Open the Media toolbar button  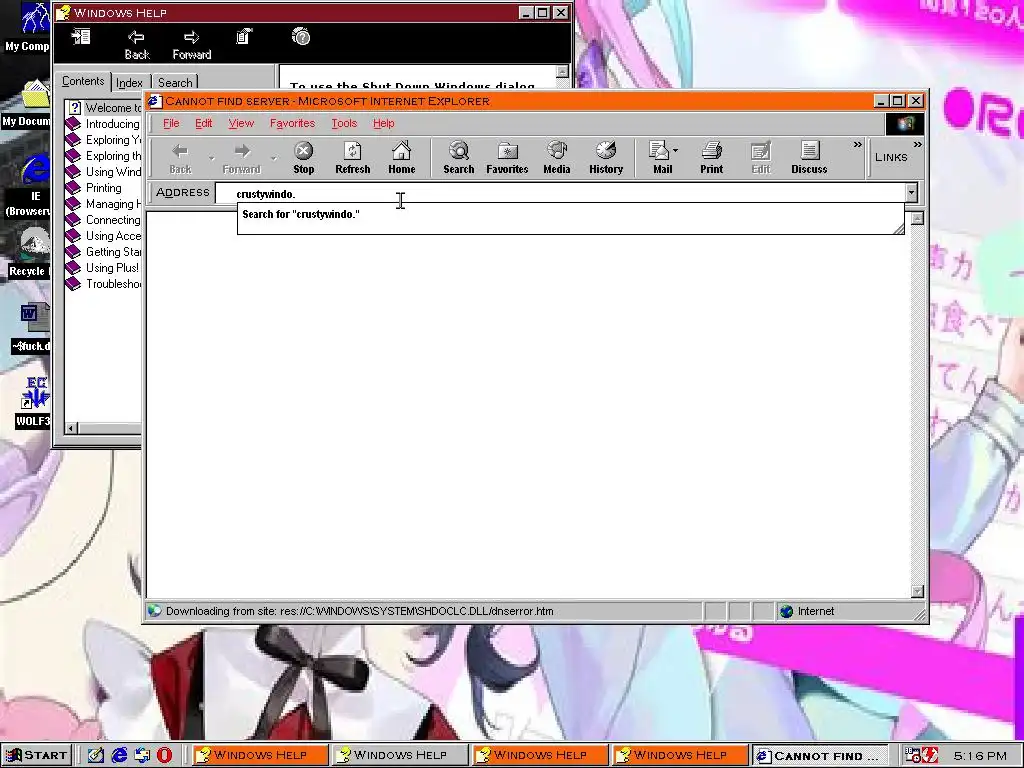pos(556,158)
